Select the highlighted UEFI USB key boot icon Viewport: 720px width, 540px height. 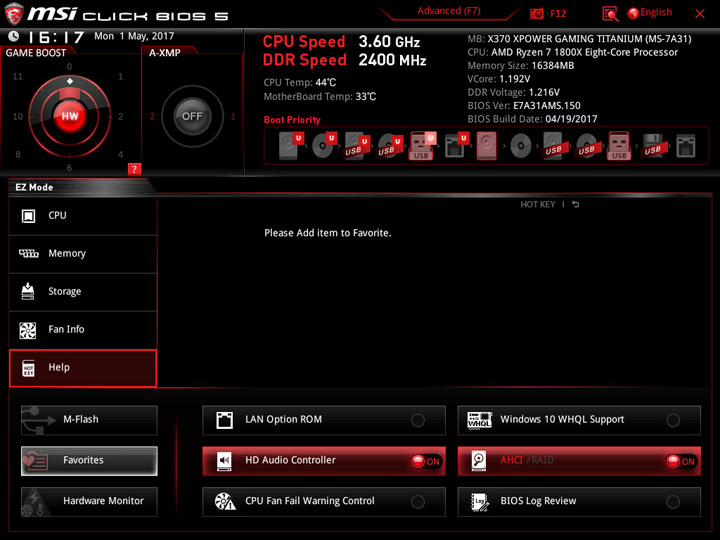422,146
